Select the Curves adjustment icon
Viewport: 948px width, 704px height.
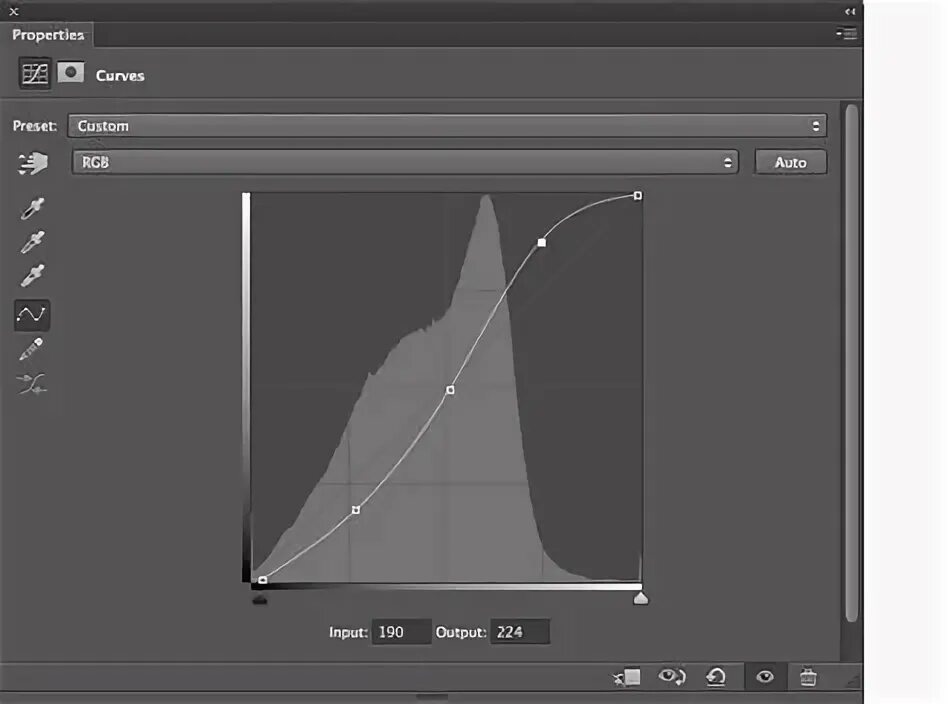pyautogui.click(x=34, y=74)
